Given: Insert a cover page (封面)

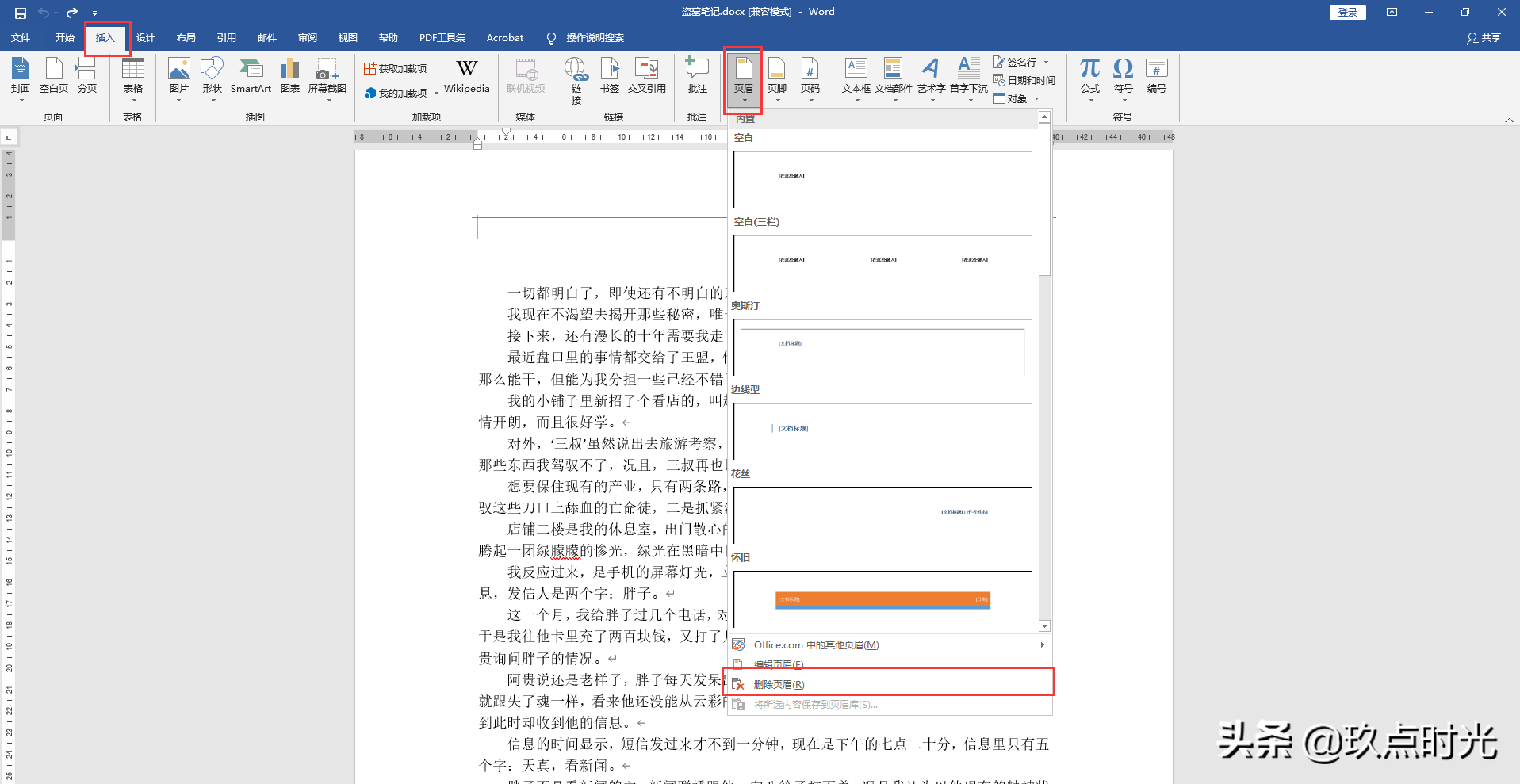Looking at the screenshot, I should pyautogui.click(x=21, y=79).
